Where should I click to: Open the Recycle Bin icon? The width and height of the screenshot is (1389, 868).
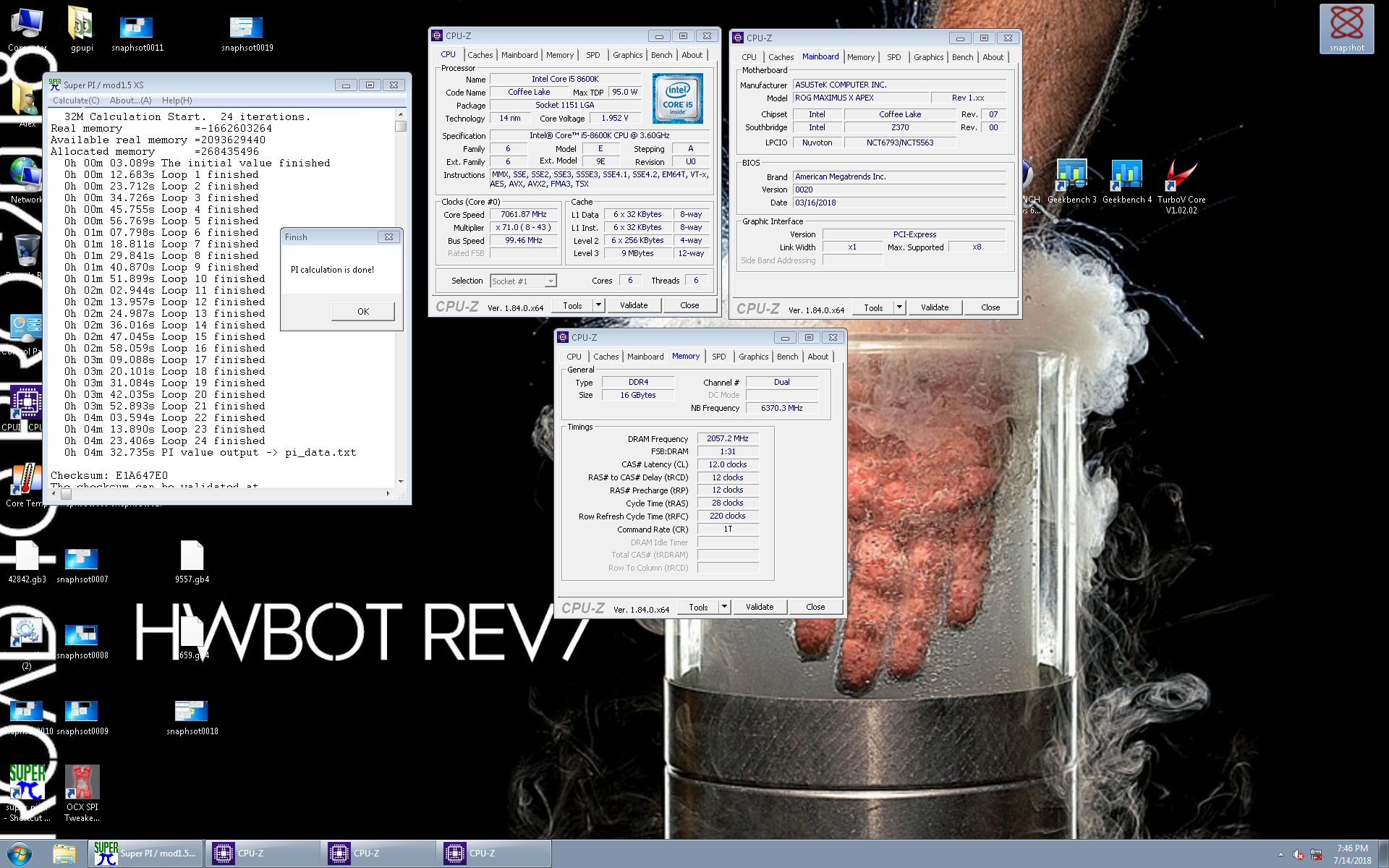[x=26, y=253]
